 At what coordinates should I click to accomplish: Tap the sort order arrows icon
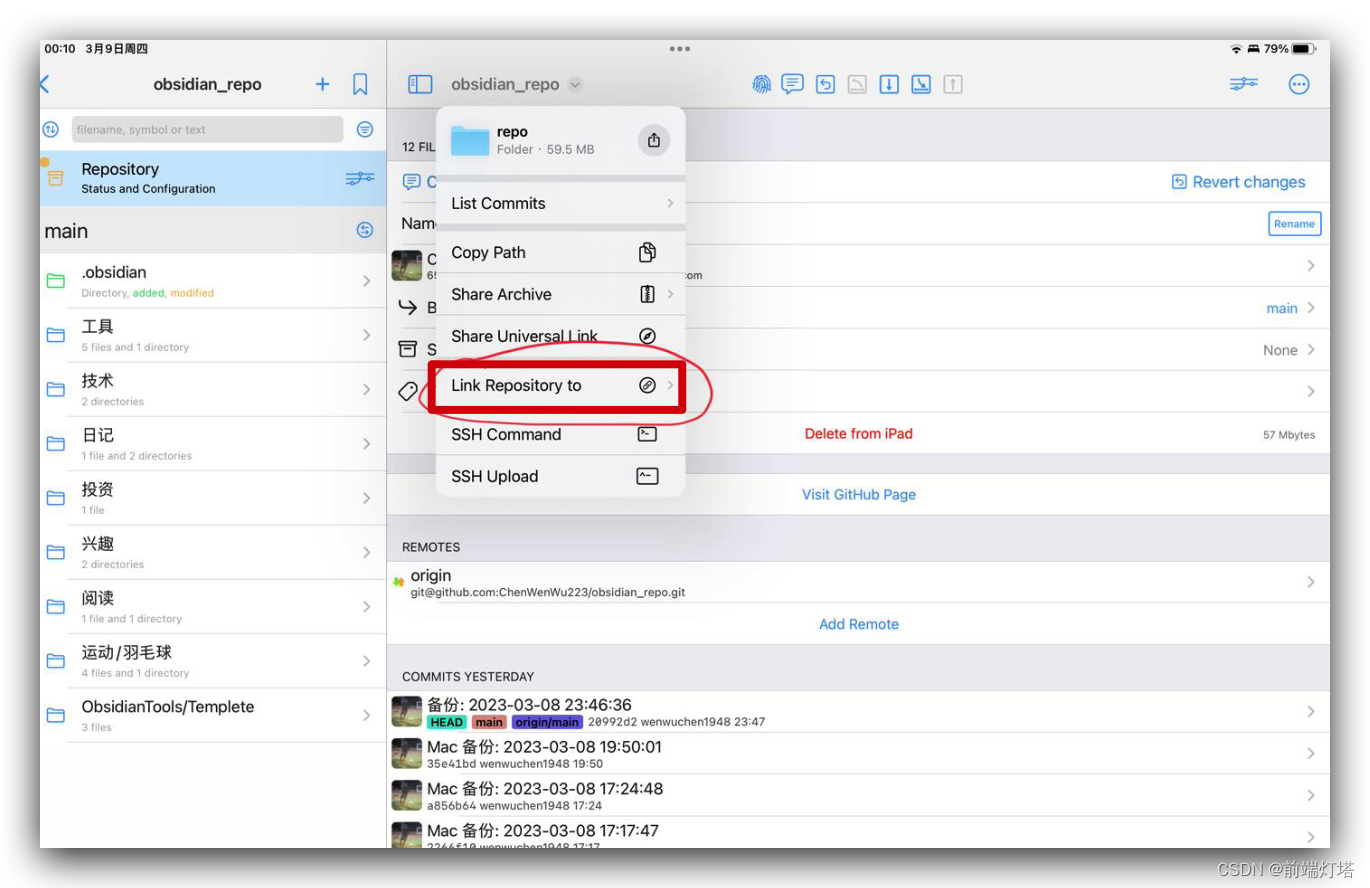(51, 129)
